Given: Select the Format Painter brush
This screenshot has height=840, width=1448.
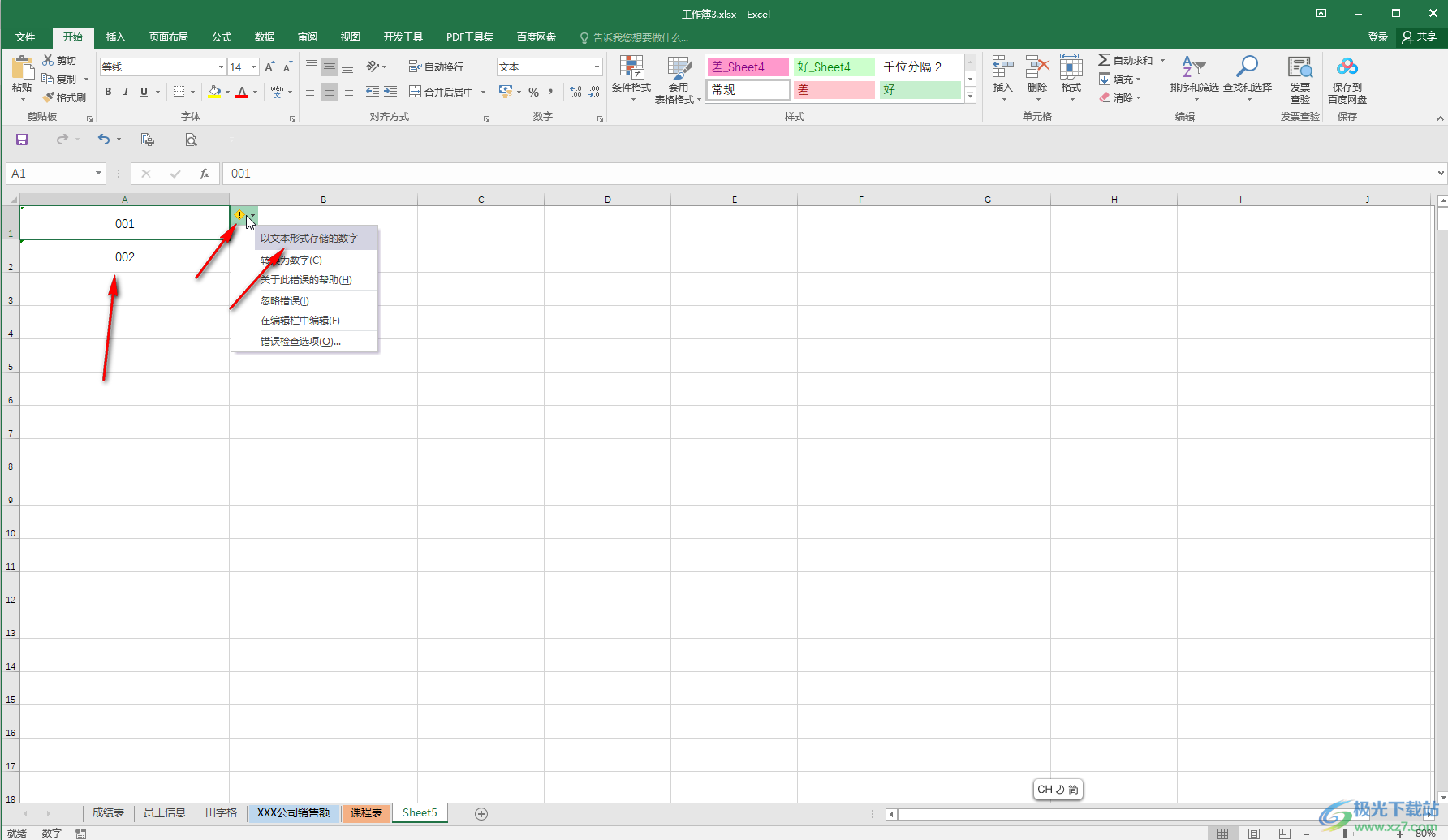Looking at the screenshot, I should pos(48,97).
